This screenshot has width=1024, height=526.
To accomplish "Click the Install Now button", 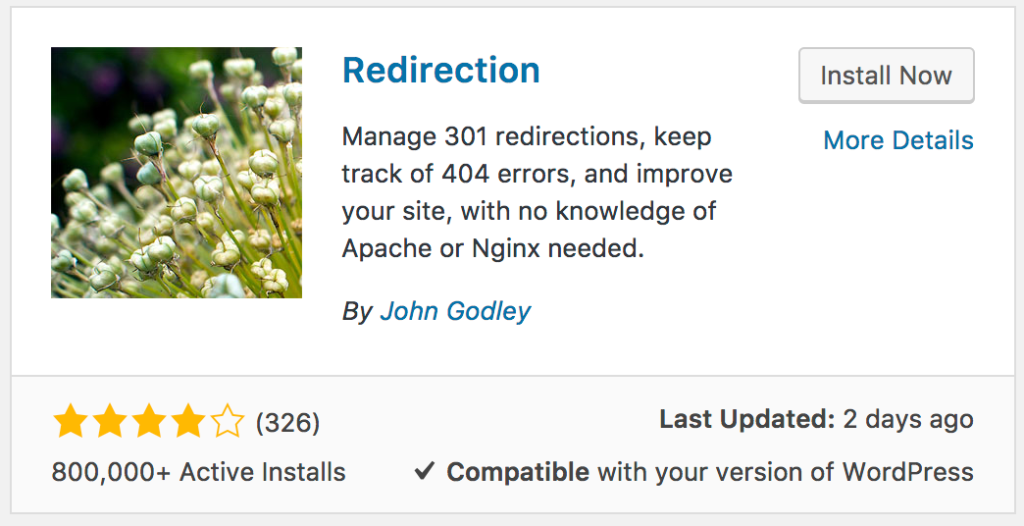I will (886, 75).
